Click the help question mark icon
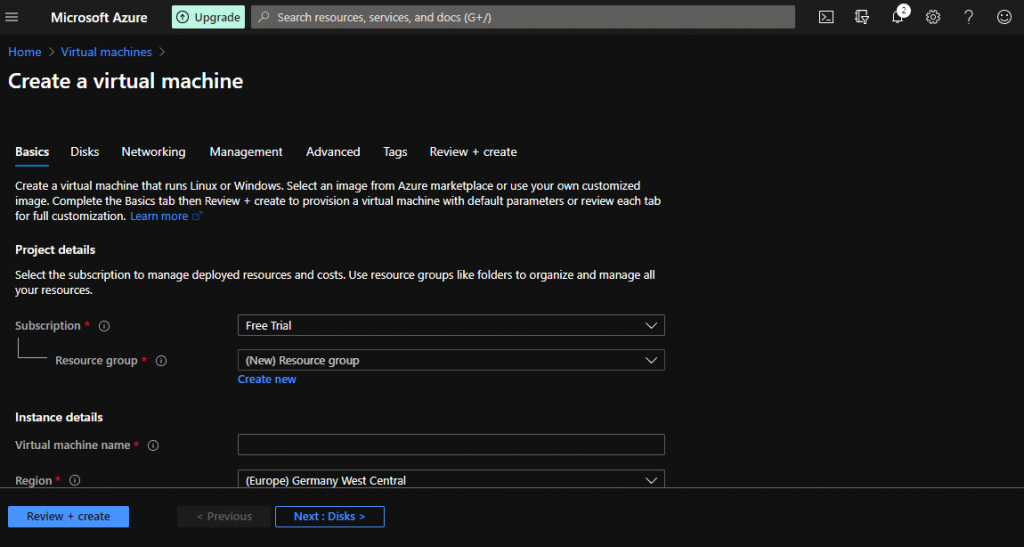This screenshot has width=1024, height=547. click(x=968, y=17)
